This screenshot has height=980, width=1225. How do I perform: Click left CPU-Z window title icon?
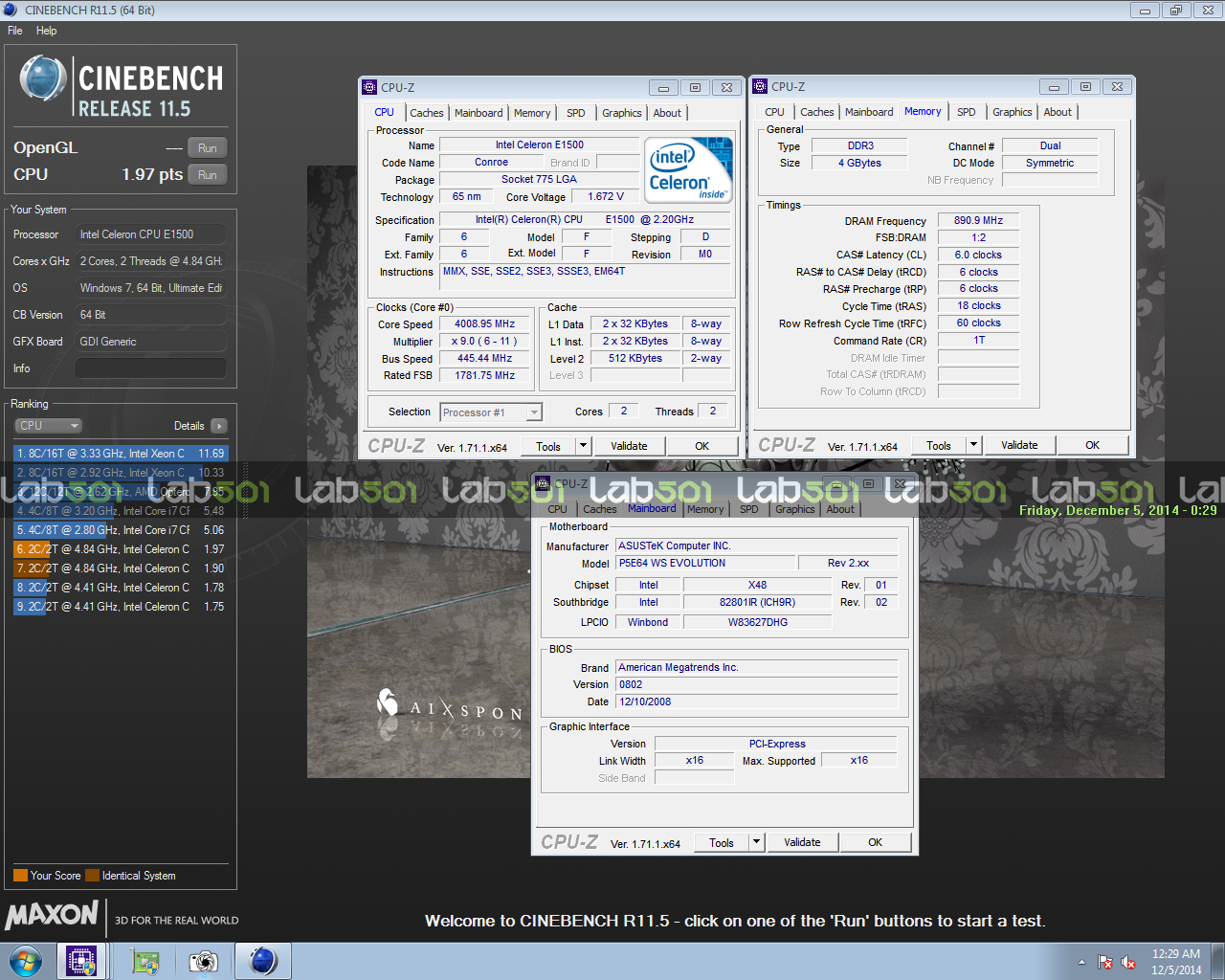(369, 87)
